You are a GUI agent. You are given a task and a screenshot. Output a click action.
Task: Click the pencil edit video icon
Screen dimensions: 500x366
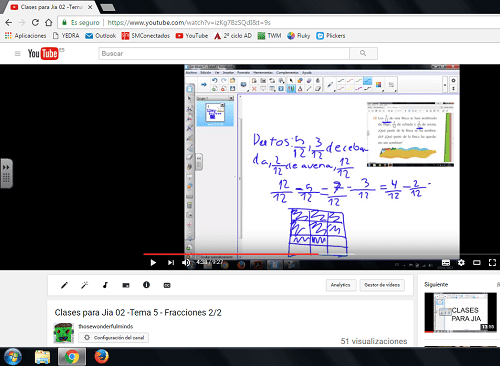[64, 285]
